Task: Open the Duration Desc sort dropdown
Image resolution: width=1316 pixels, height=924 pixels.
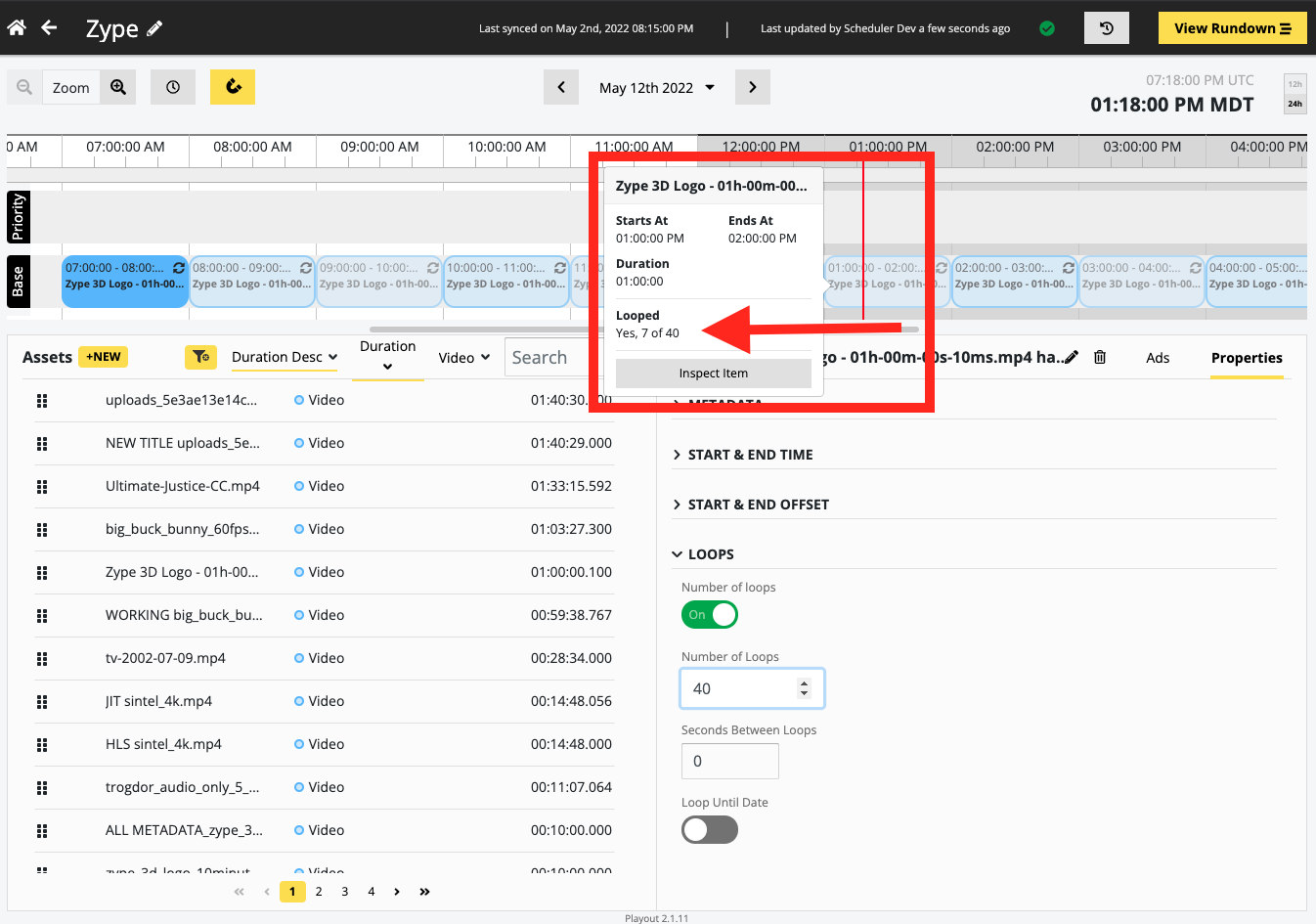Action: [285, 357]
